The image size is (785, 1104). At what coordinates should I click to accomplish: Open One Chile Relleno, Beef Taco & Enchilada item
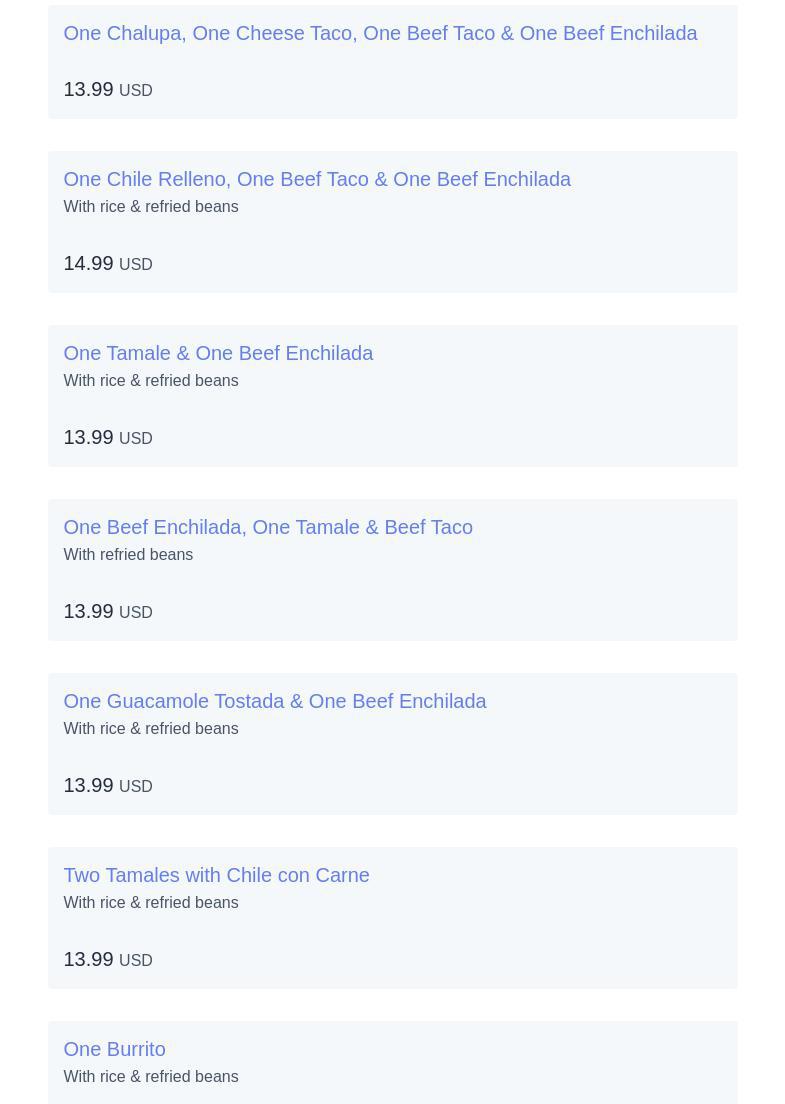point(317,179)
